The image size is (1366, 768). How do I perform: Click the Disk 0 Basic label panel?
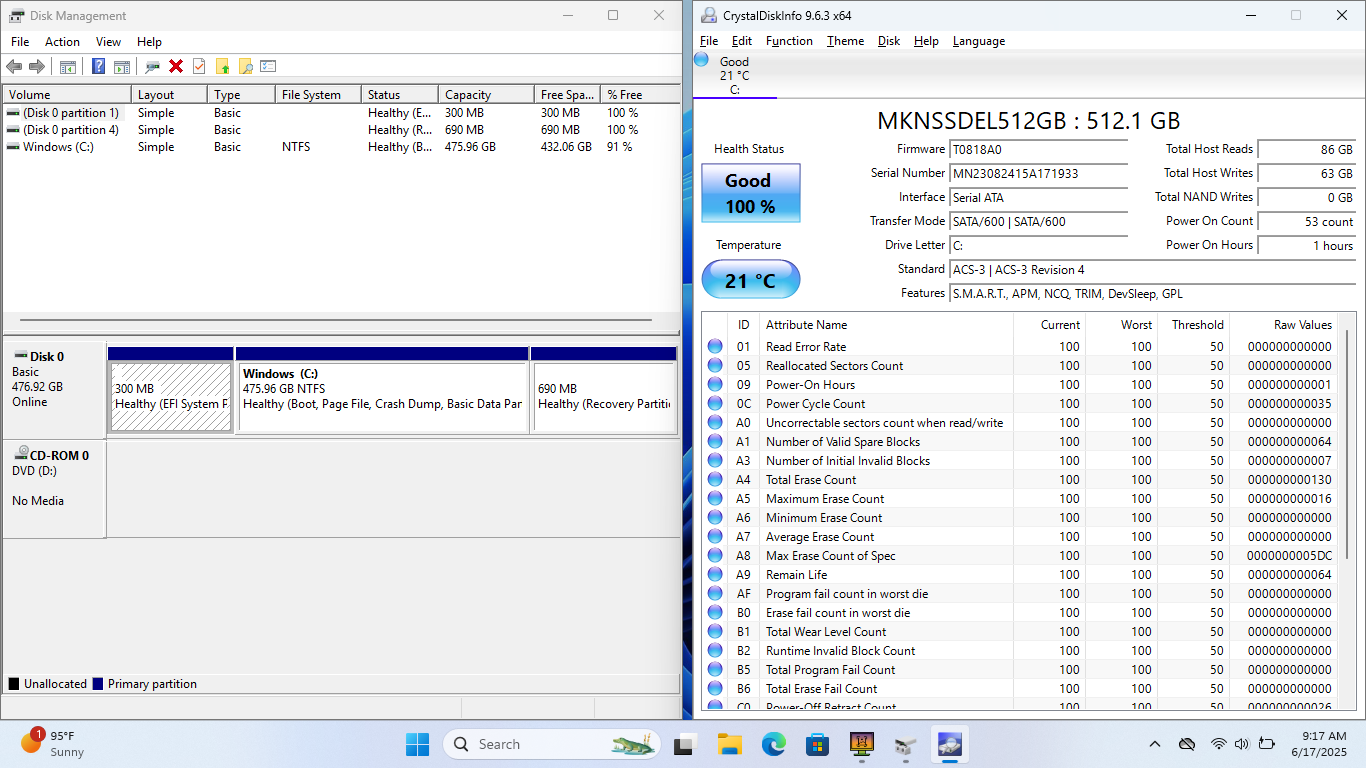click(x=54, y=390)
